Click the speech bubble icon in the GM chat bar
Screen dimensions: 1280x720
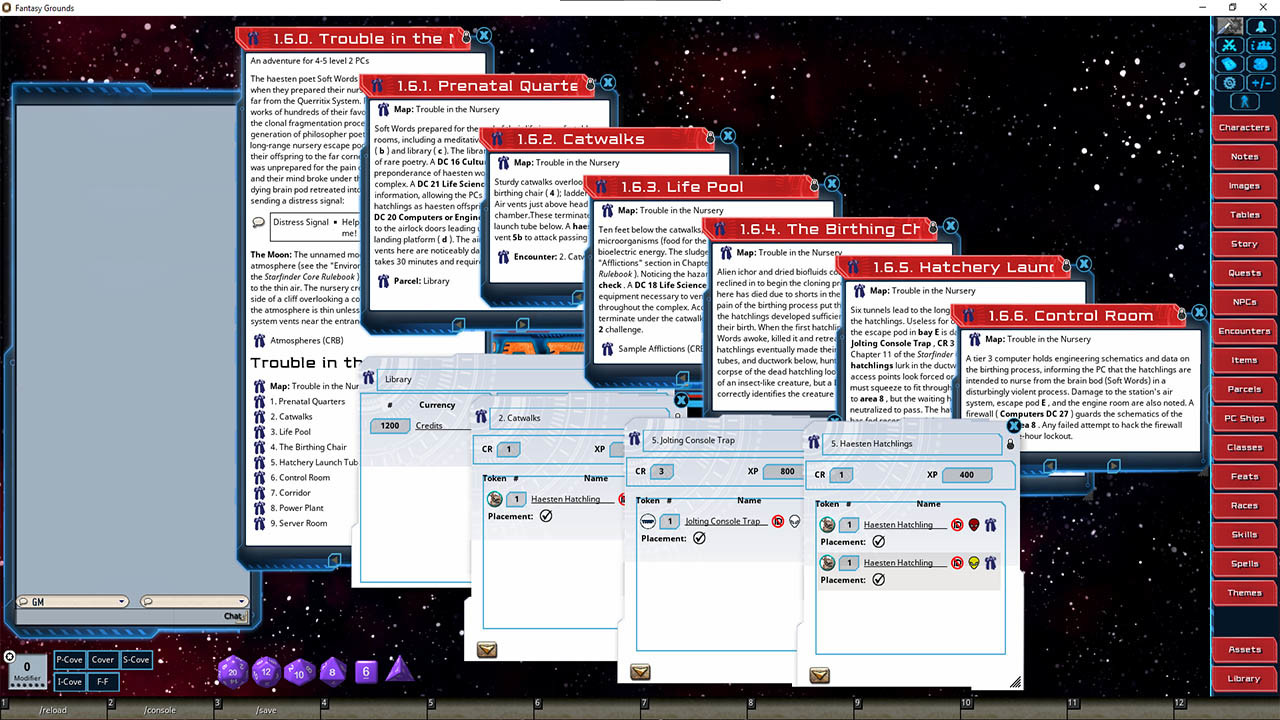[23, 601]
